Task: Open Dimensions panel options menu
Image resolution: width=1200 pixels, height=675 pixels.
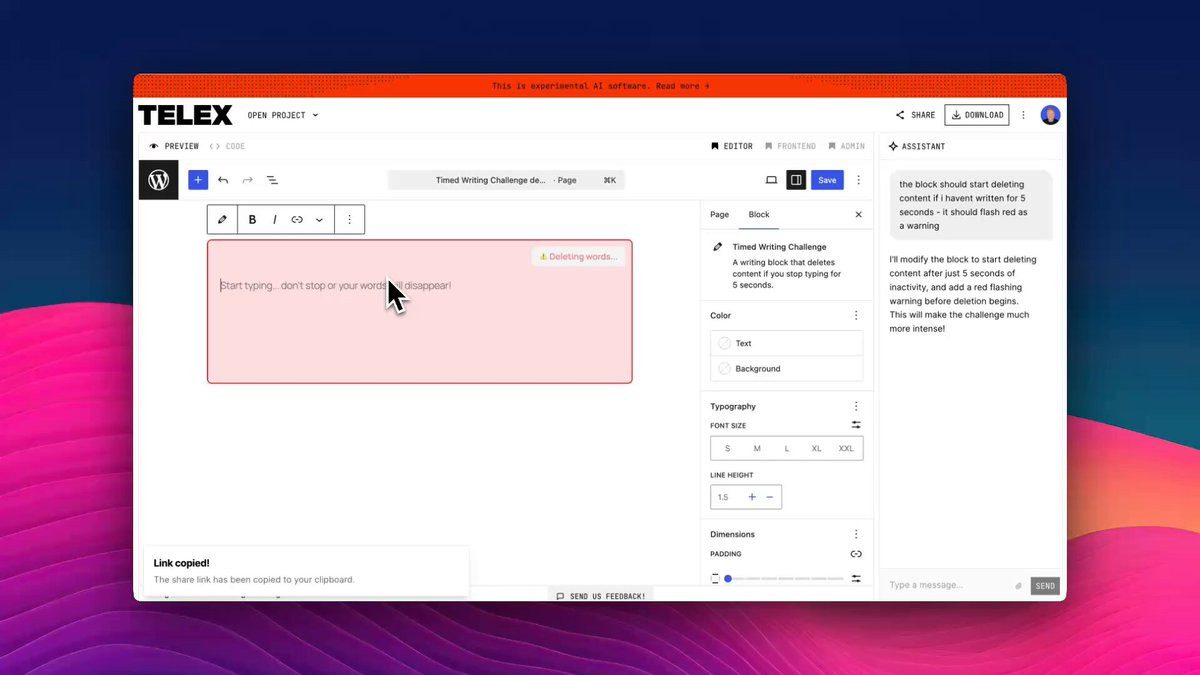Action: pyautogui.click(x=856, y=534)
